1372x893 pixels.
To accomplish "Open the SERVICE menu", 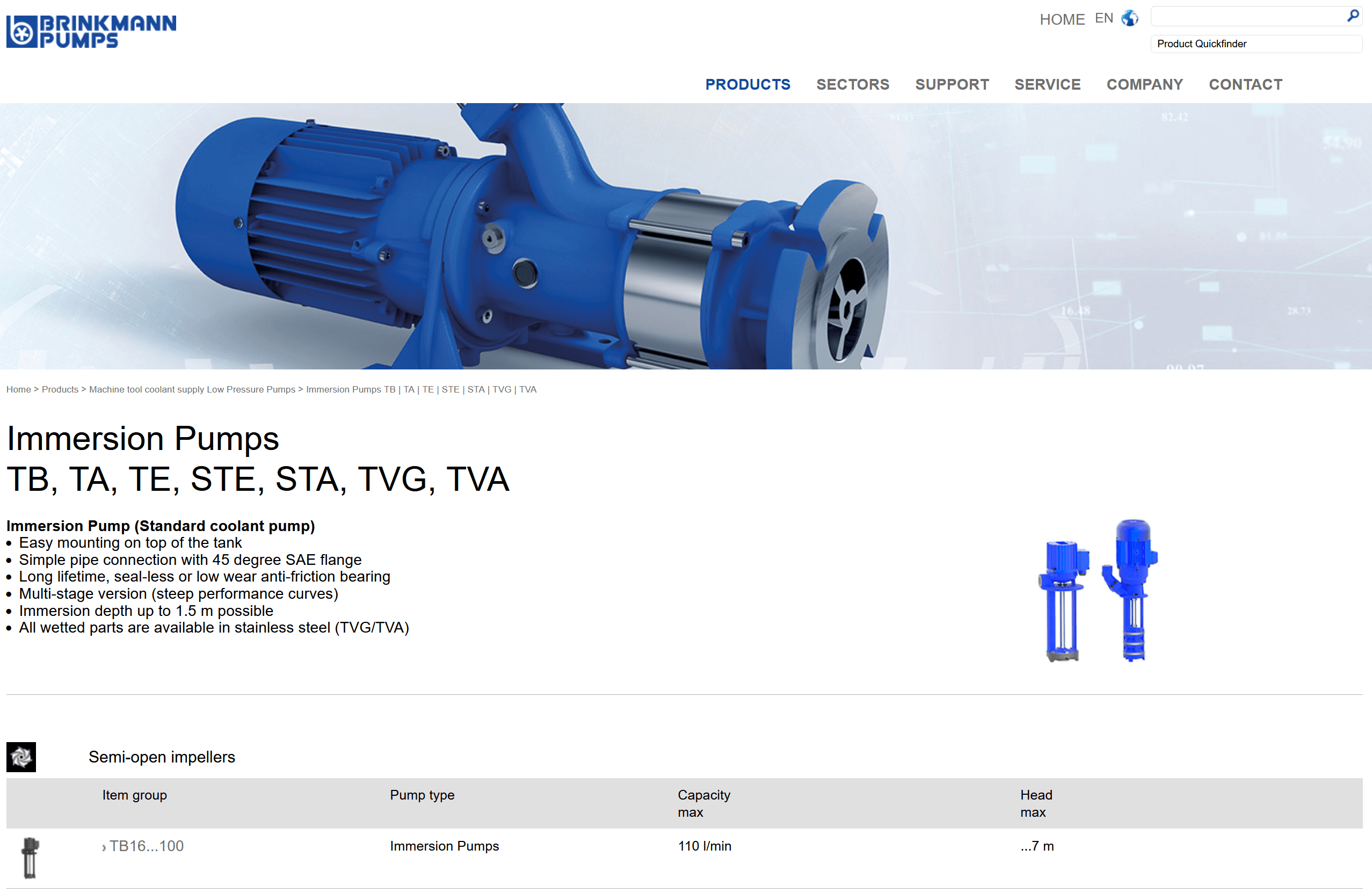I will [x=1048, y=85].
